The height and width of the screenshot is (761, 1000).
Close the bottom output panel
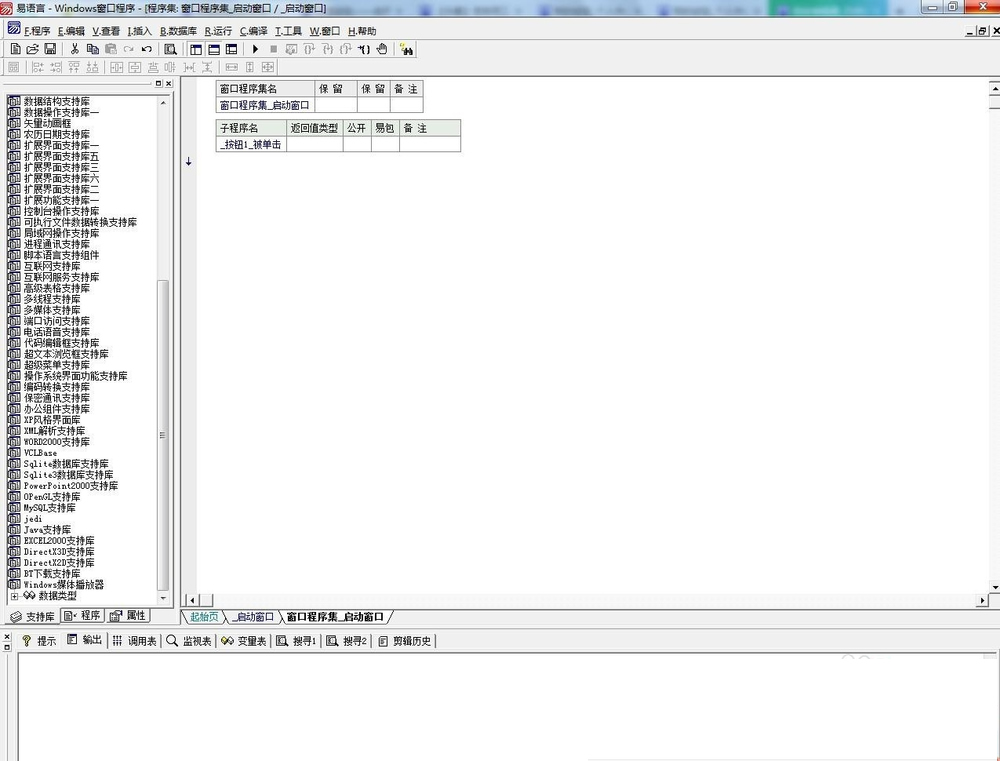click(x=7, y=637)
